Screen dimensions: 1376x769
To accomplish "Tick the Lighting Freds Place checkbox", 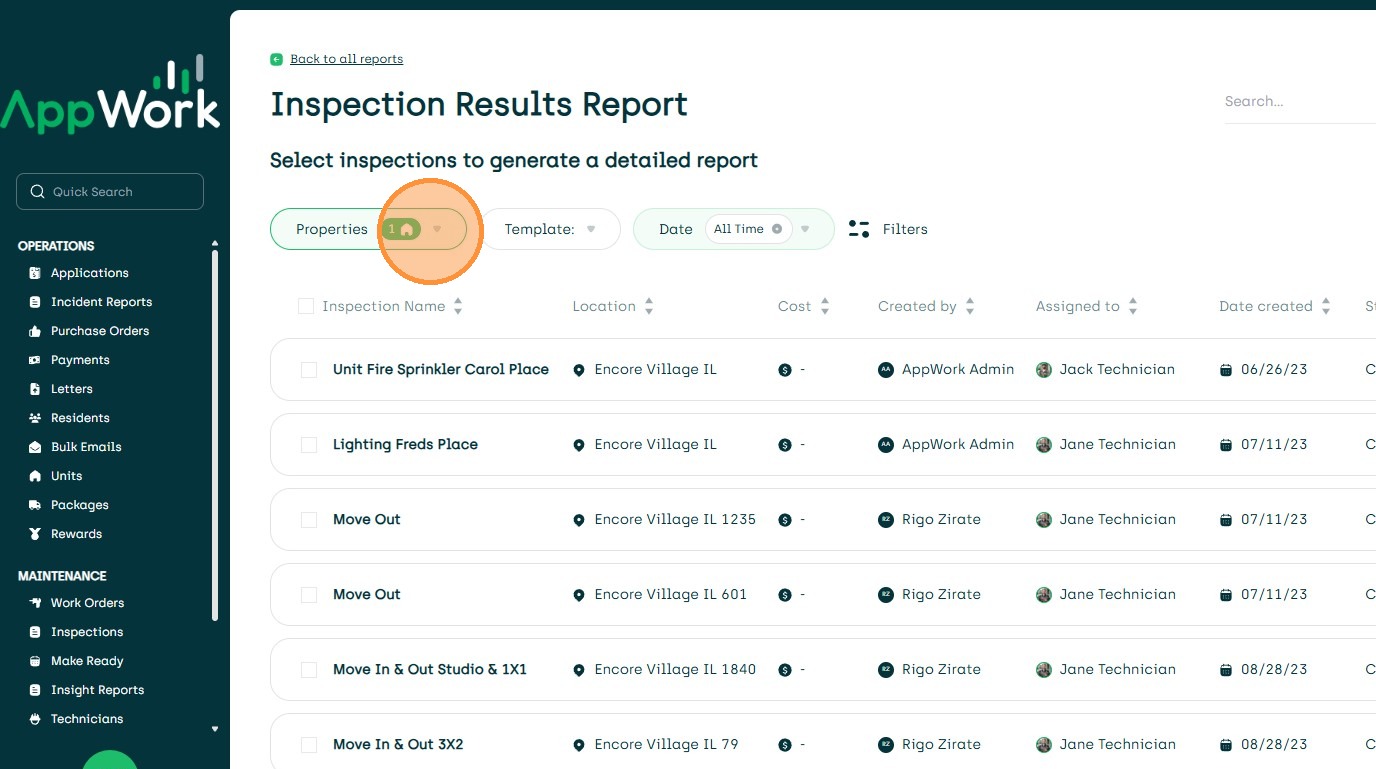I will point(309,445).
